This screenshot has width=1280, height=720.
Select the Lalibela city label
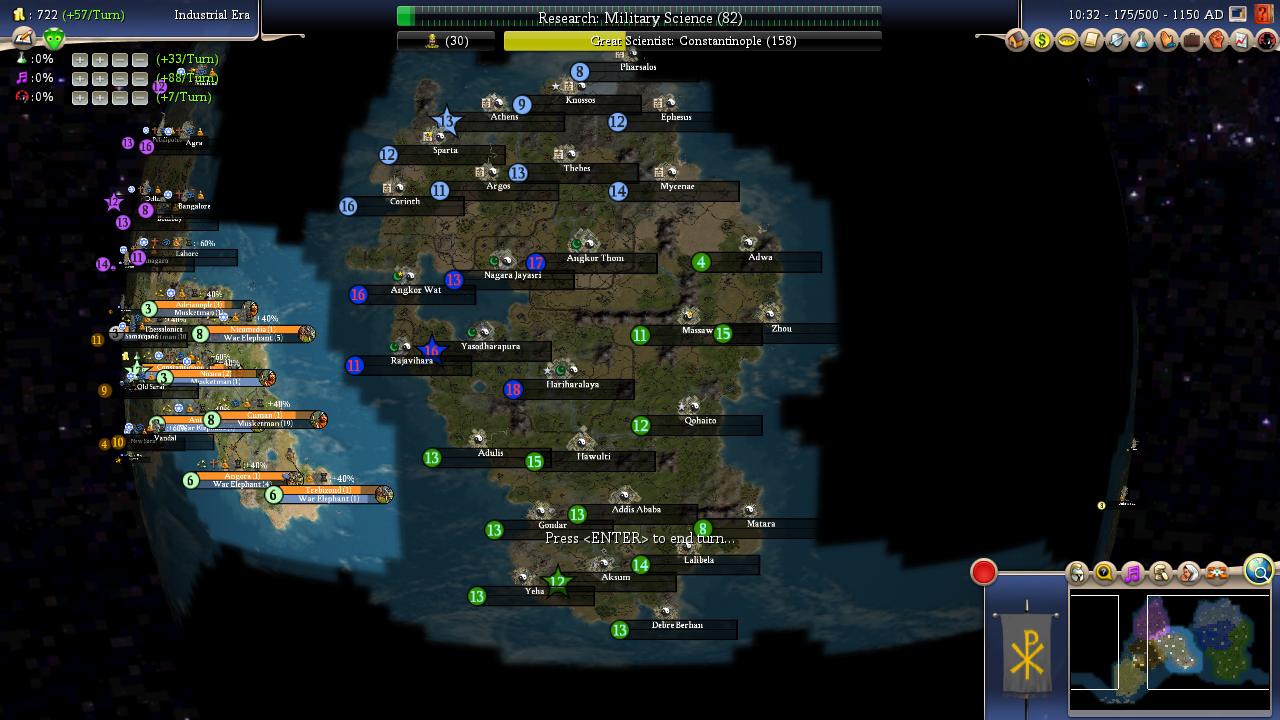[x=699, y=561]
